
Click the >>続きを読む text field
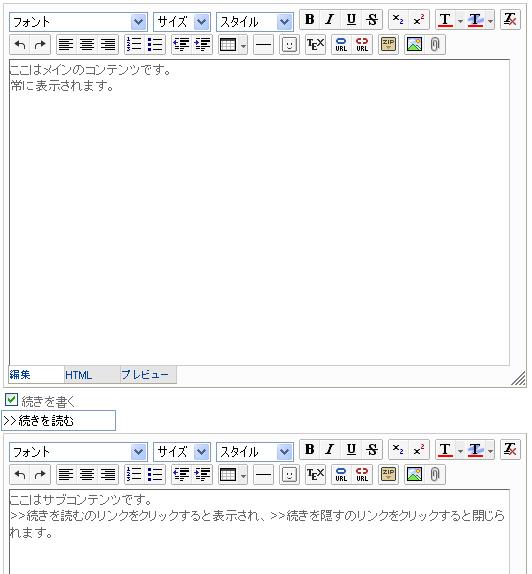click(x=59, y=421)
